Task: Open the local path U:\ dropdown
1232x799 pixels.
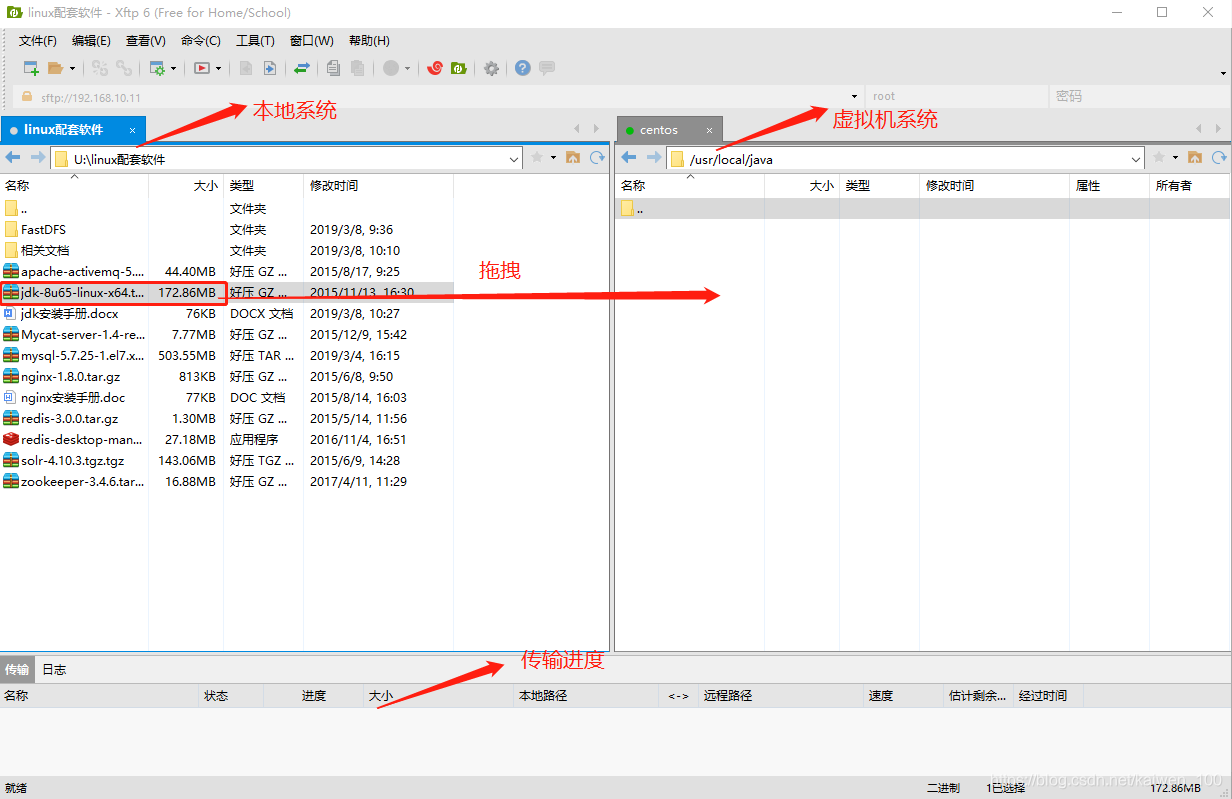Action: point(514,159)
